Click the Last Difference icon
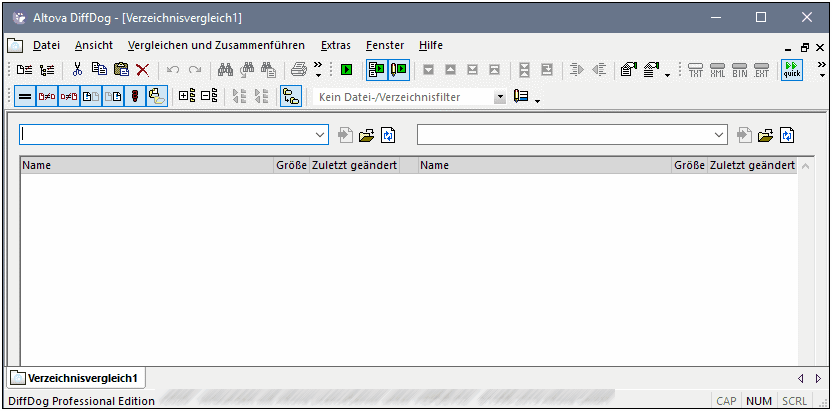The width and height of the screenshot is (832, 411). tap(472, 69)
